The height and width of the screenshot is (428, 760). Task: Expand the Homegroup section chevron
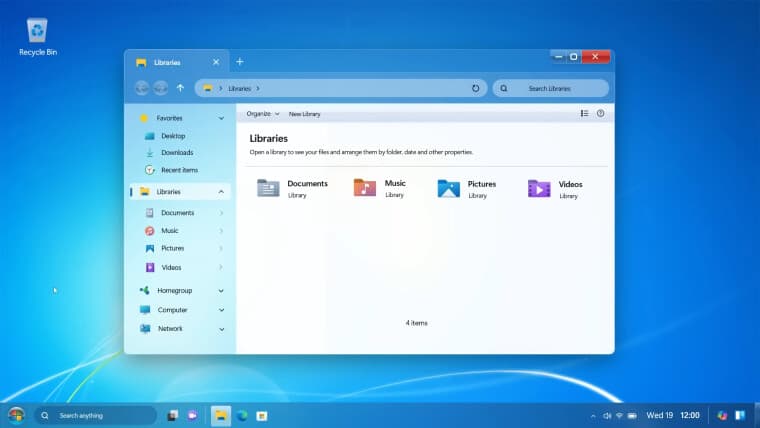pos(221,291)
